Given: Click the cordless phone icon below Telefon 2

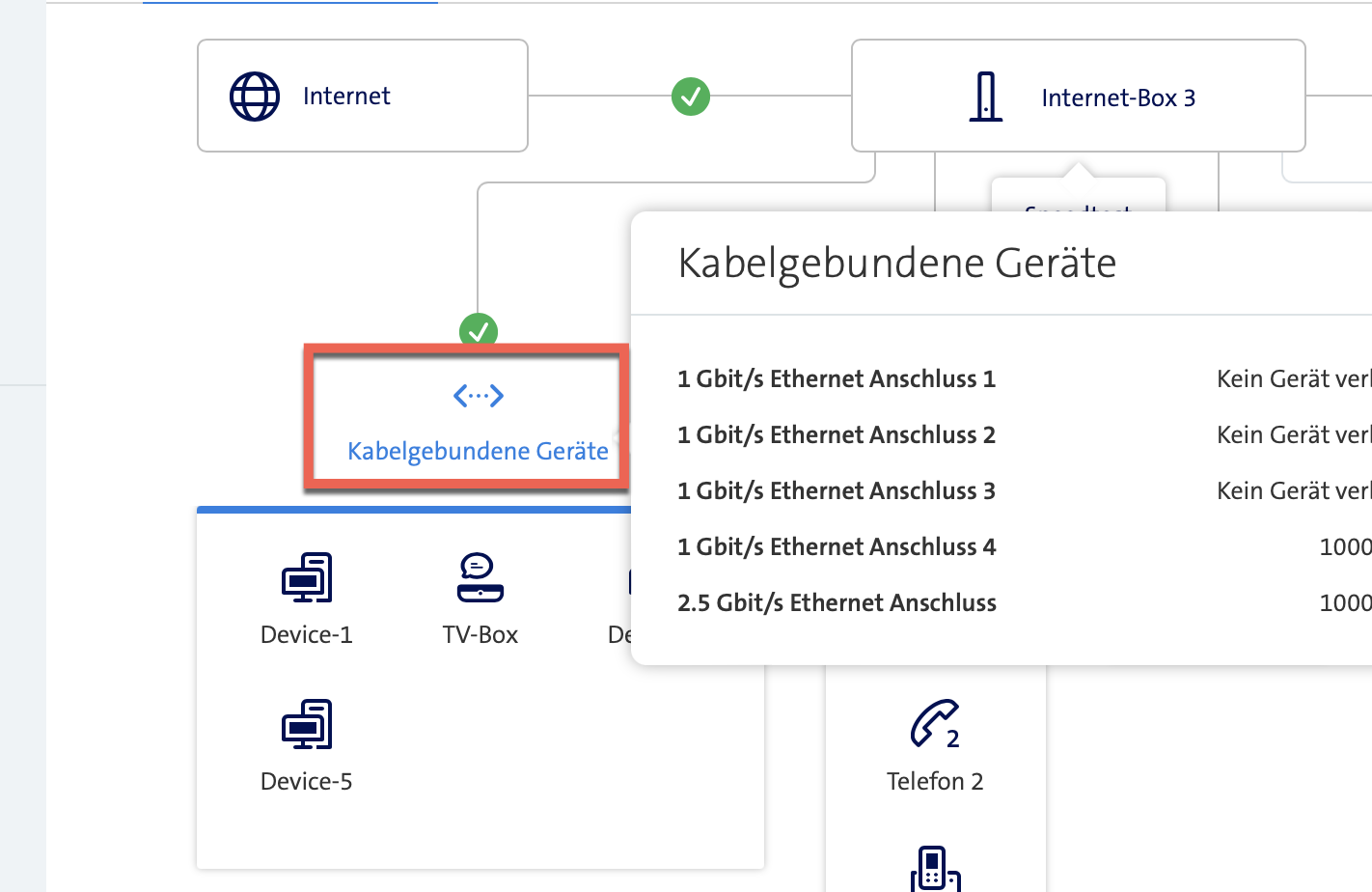Looking at the screenshot, I should click(x=935, y=869).
